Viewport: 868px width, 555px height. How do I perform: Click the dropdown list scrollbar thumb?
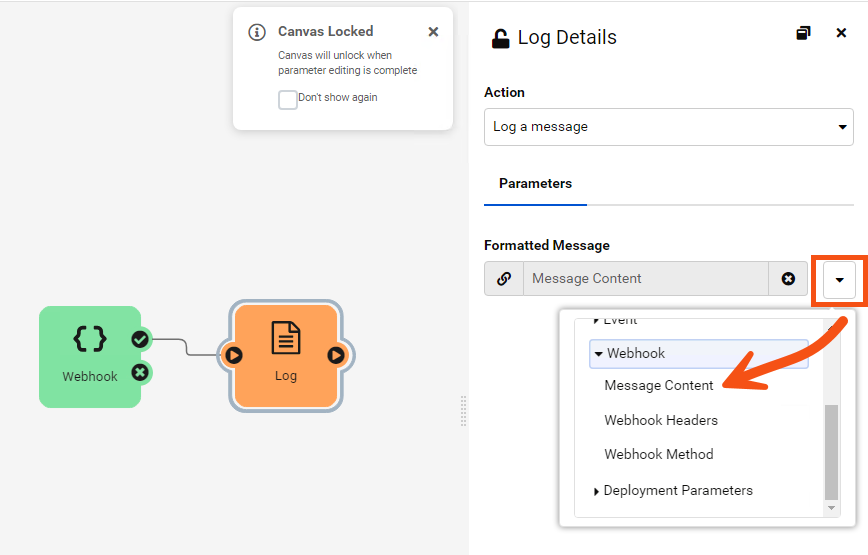[831, 452]
